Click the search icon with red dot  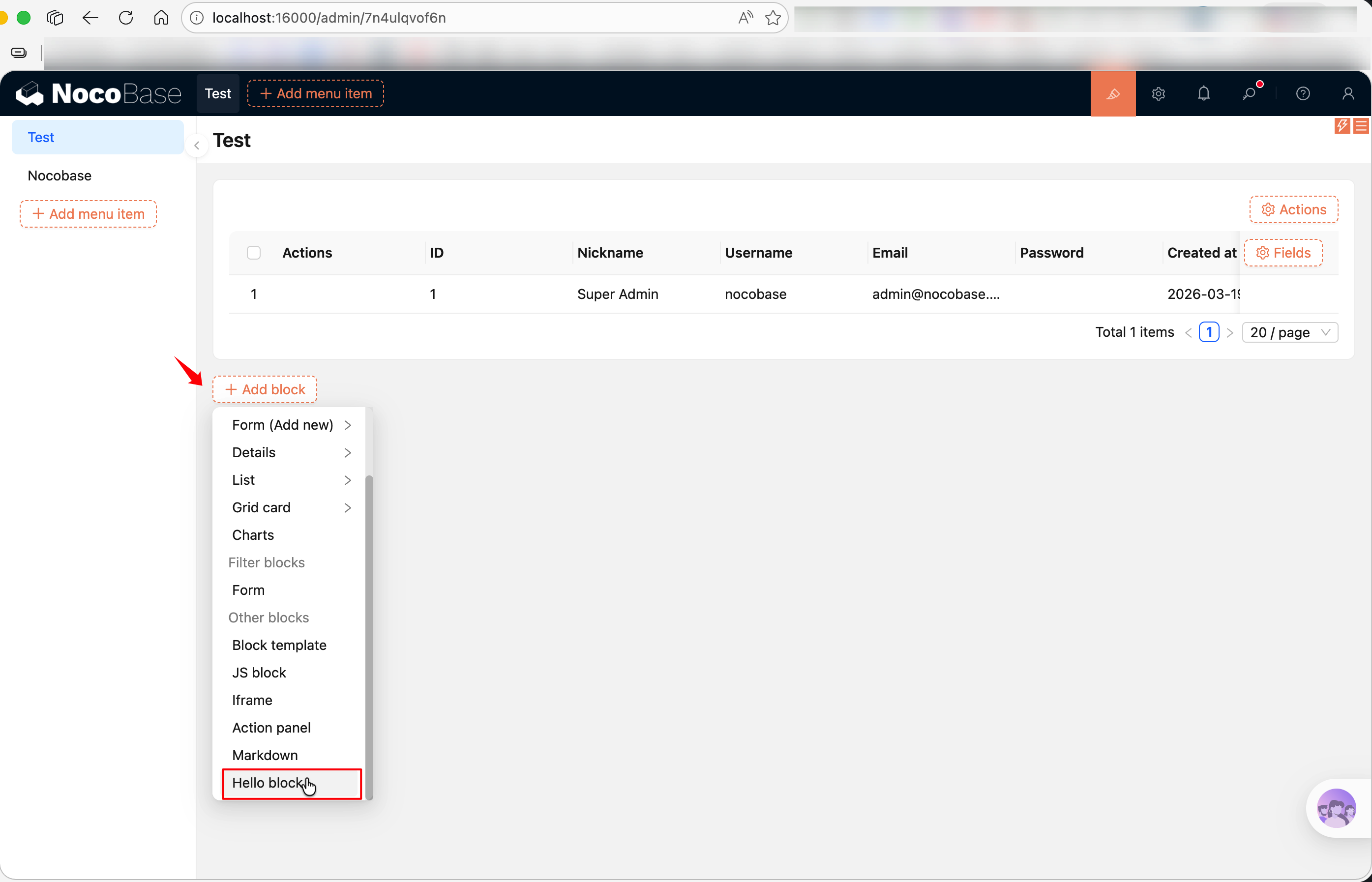1249,94
